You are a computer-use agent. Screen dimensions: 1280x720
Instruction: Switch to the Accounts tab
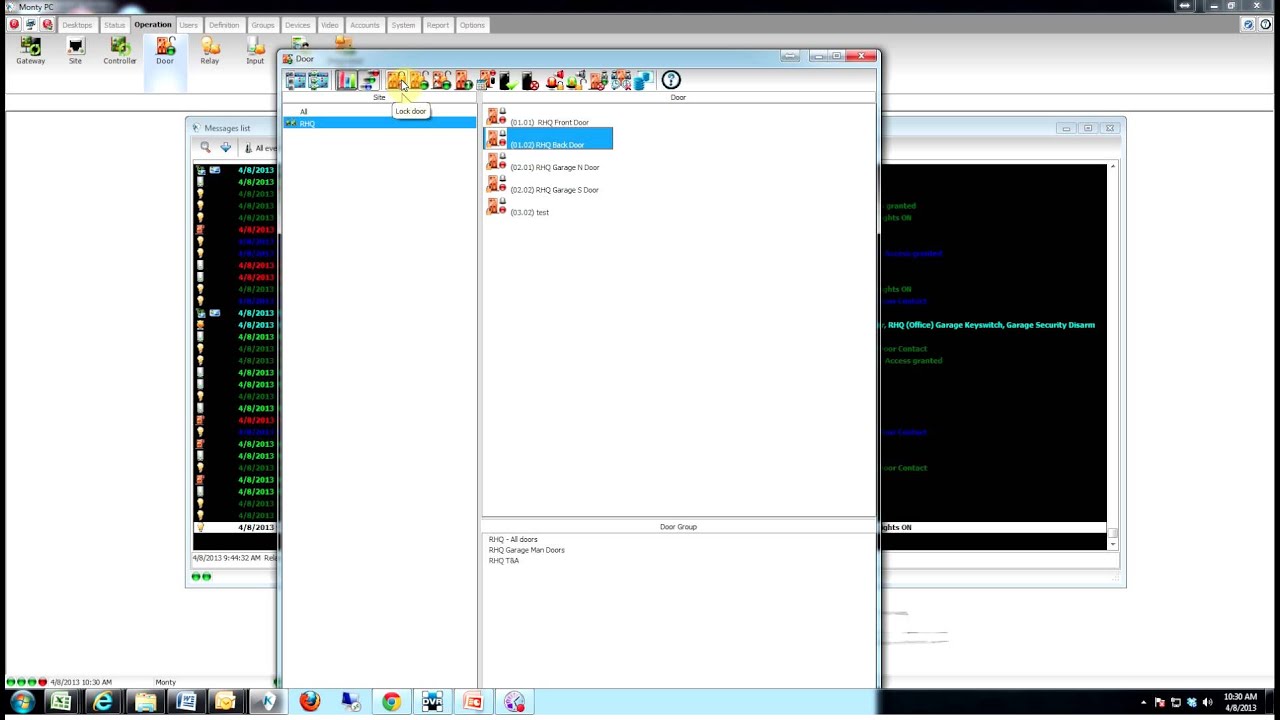[x=365, y=25]
